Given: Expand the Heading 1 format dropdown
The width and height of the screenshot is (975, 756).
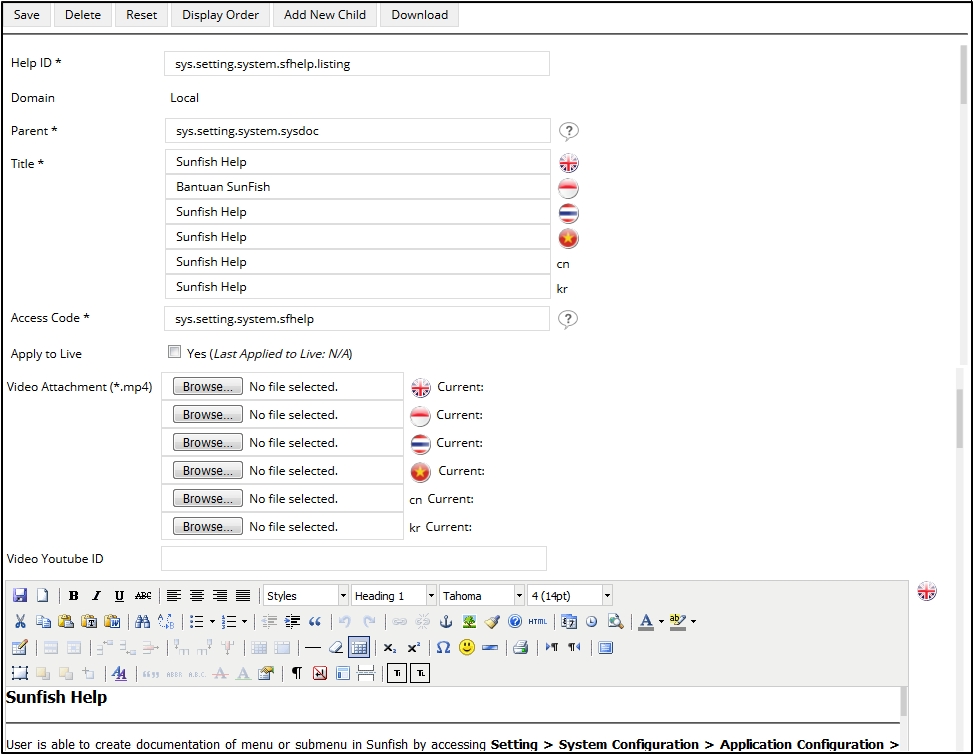Looking at the screenshot, I should [x=394, y=596].
